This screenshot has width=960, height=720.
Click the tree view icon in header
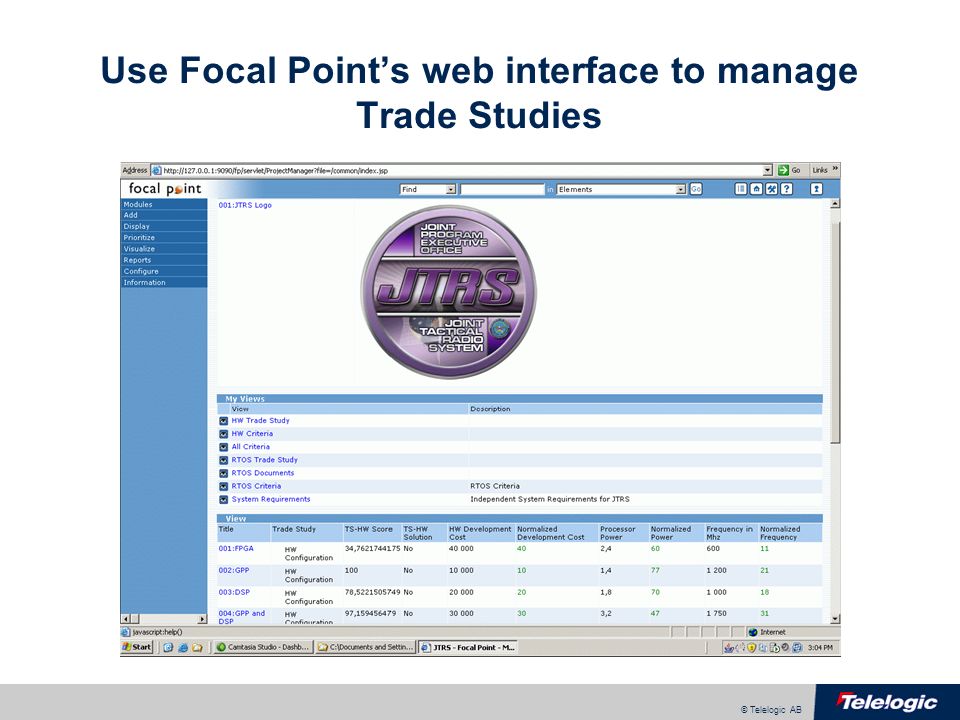pos(741,189)
